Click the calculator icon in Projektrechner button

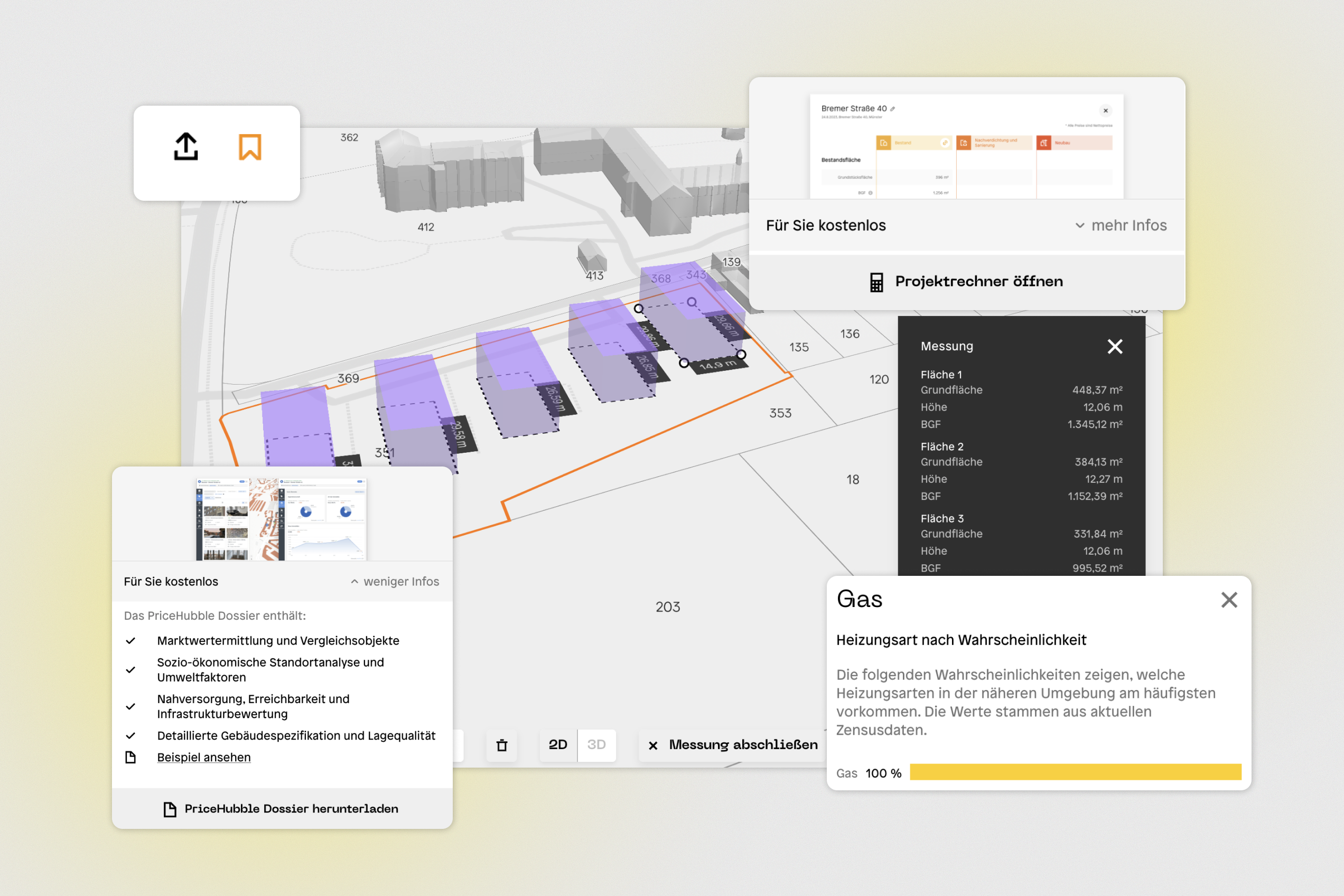pos(876,282)
